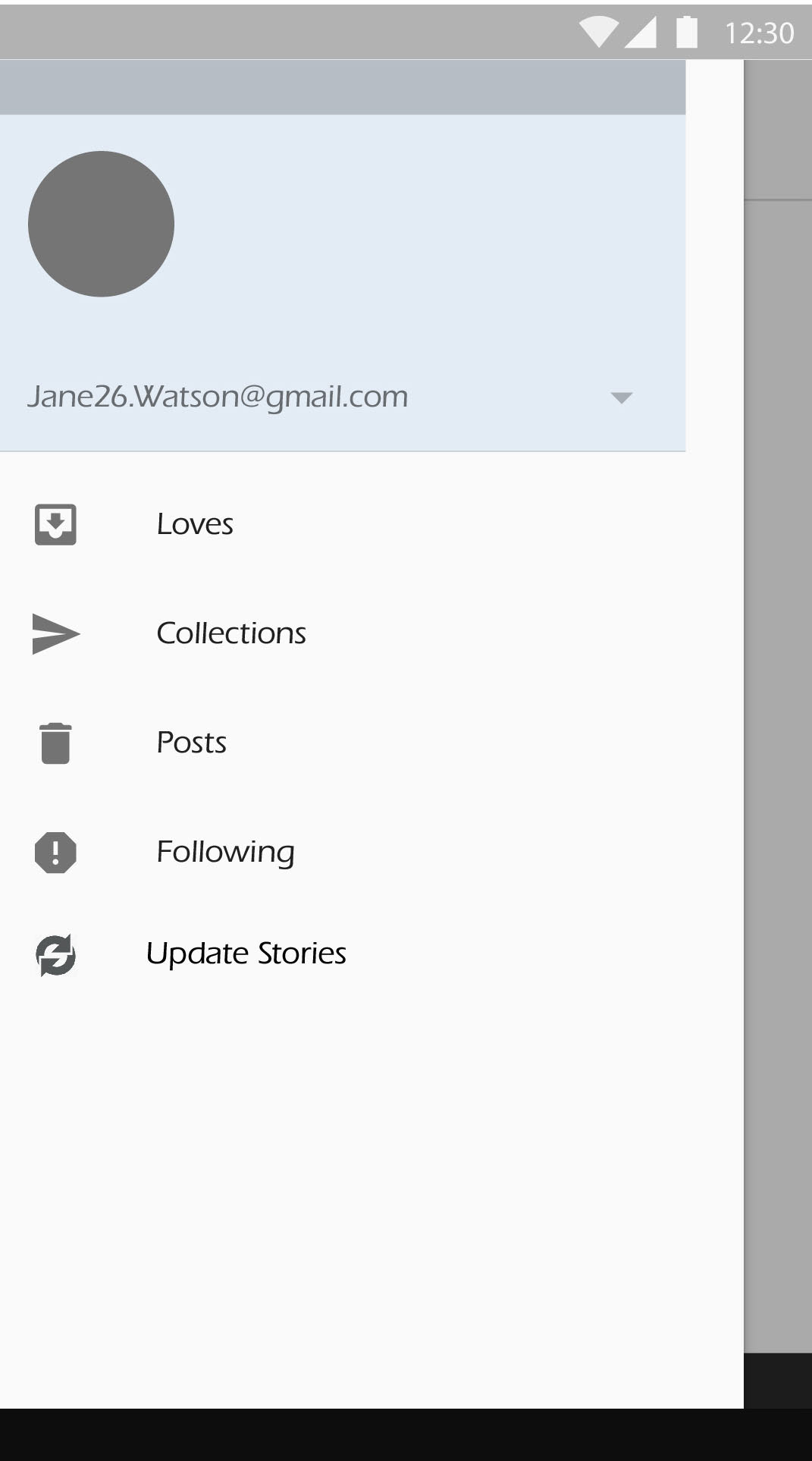812x1461 pixels.
Task: Tap the gray circular profile avatar
Action: pyautogui.click(x=101, y=224)
